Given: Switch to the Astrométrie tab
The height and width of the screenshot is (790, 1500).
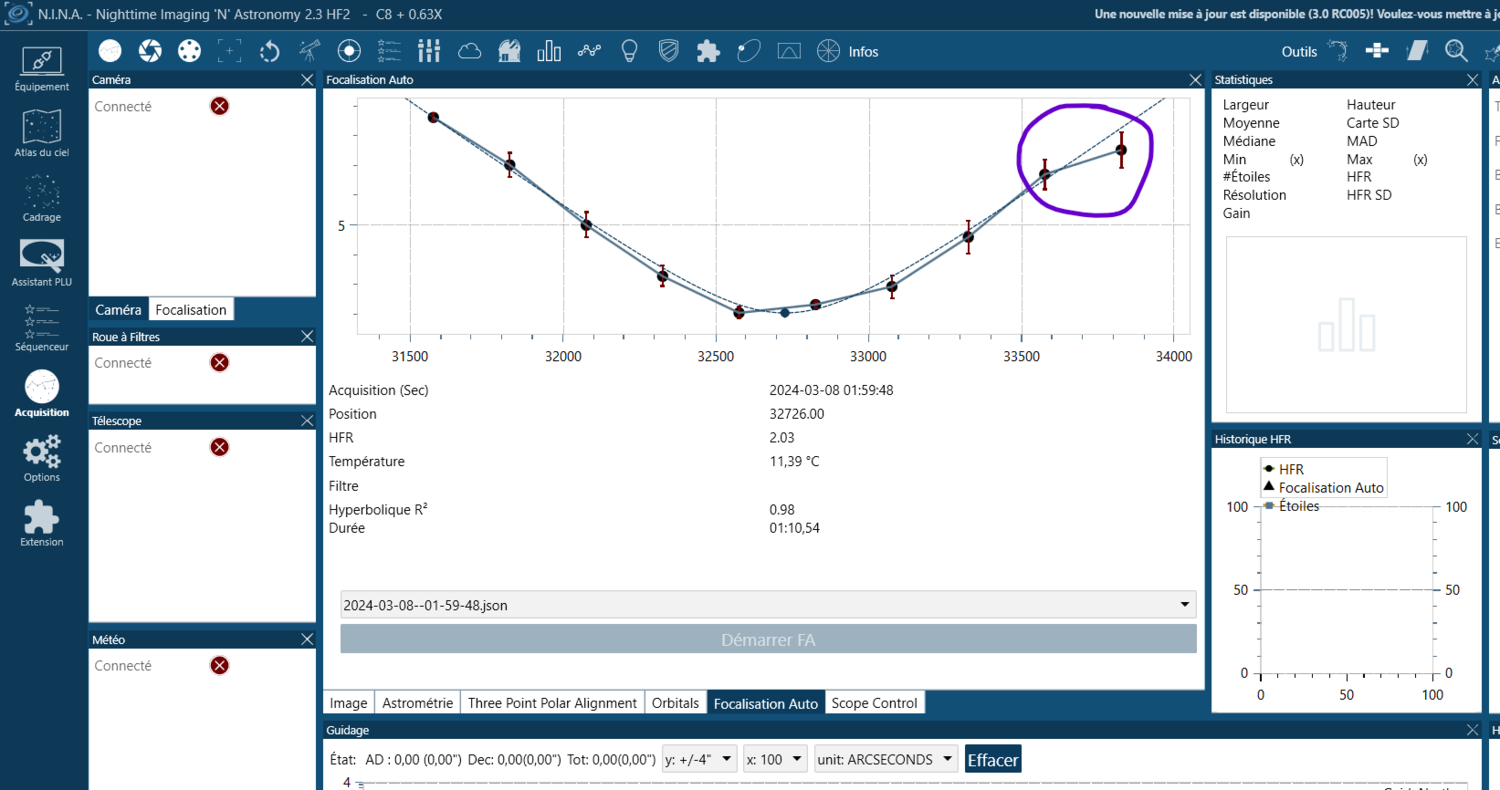Looking at the screenshot, I should pyautogui.click(x=418, y=703).
